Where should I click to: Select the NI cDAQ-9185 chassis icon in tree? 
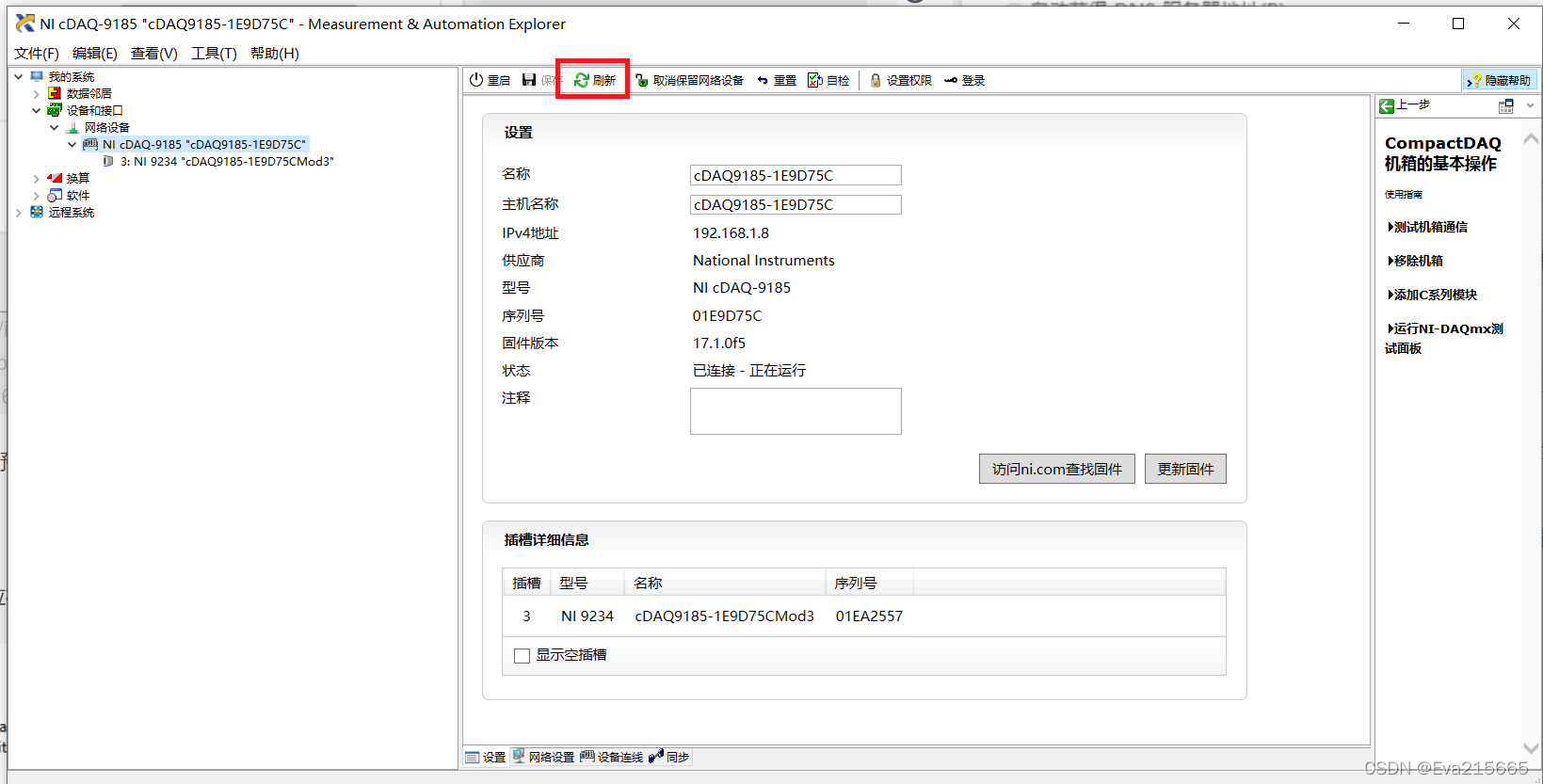point(90,144)
